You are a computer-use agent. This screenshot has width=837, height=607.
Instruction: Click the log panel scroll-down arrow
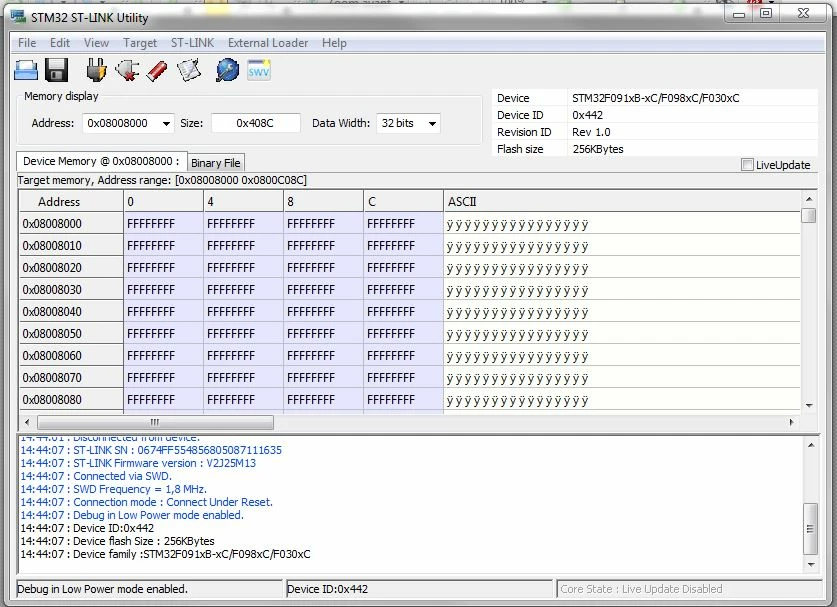pyautogui.click(x=811, y=565)
